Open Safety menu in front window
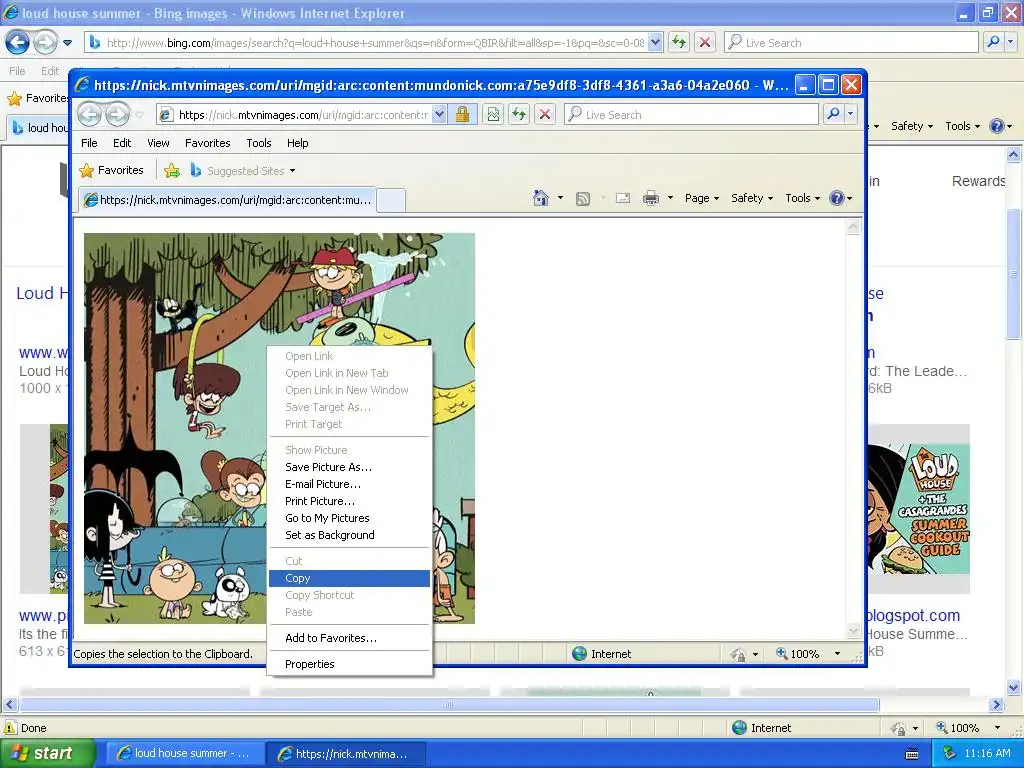 click(x=752, y=198)
